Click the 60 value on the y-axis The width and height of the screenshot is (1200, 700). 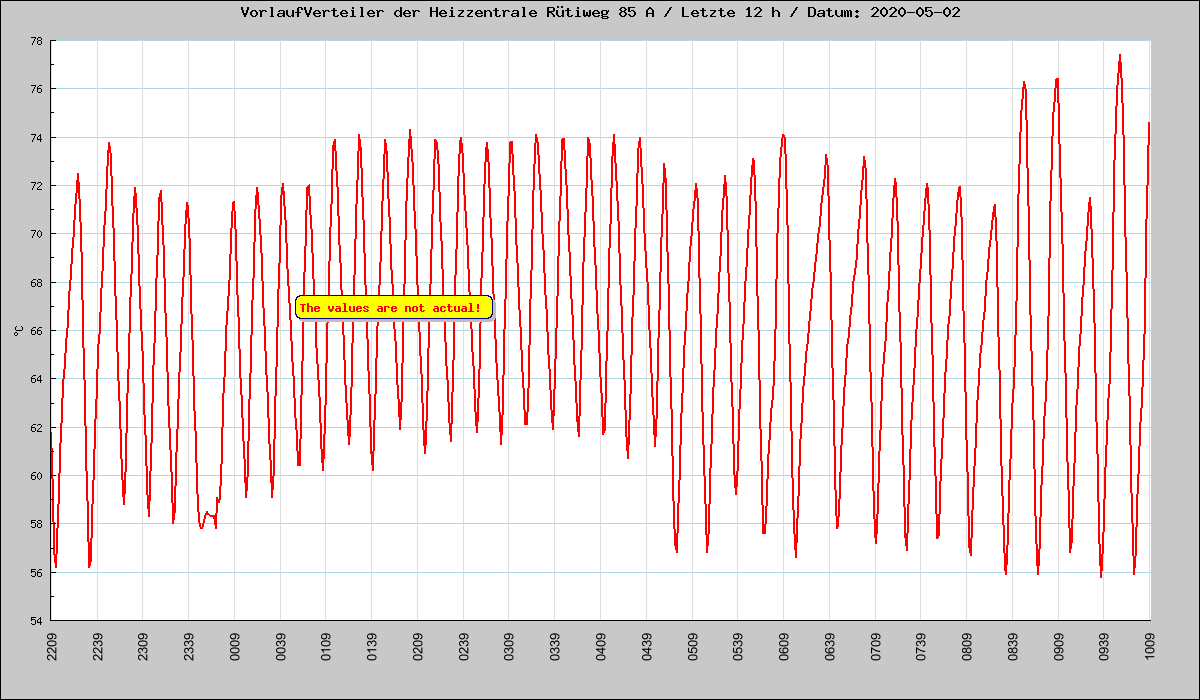point(35,476)
